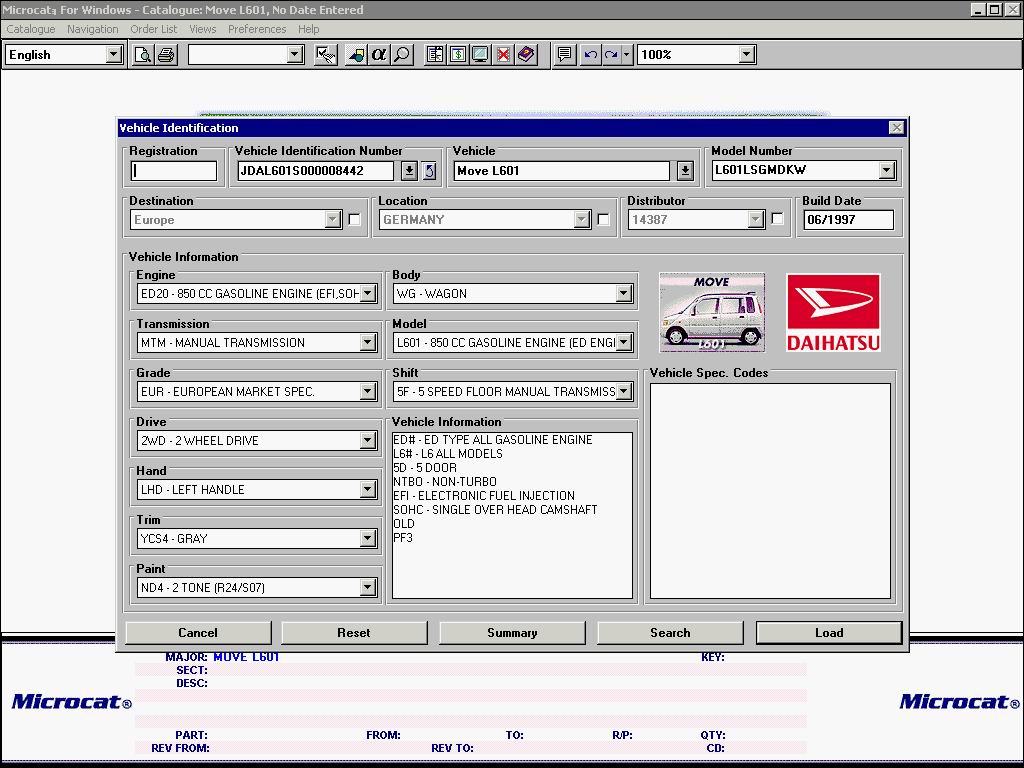Click the speech bubble notes icon

[565, 55]
